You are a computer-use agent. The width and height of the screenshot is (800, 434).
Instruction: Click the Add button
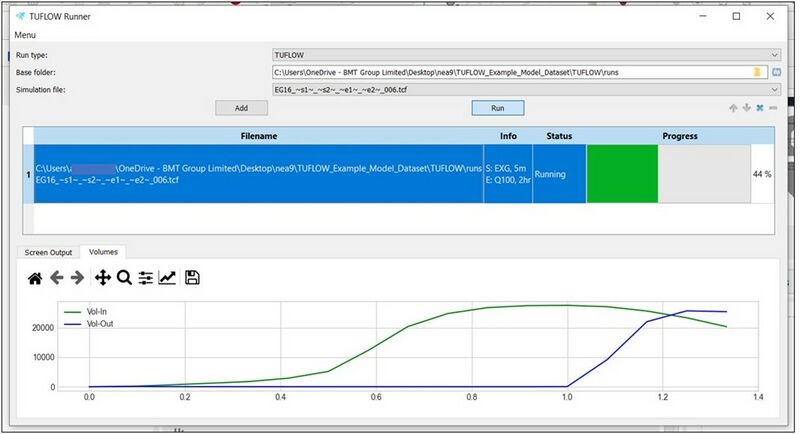241,107
